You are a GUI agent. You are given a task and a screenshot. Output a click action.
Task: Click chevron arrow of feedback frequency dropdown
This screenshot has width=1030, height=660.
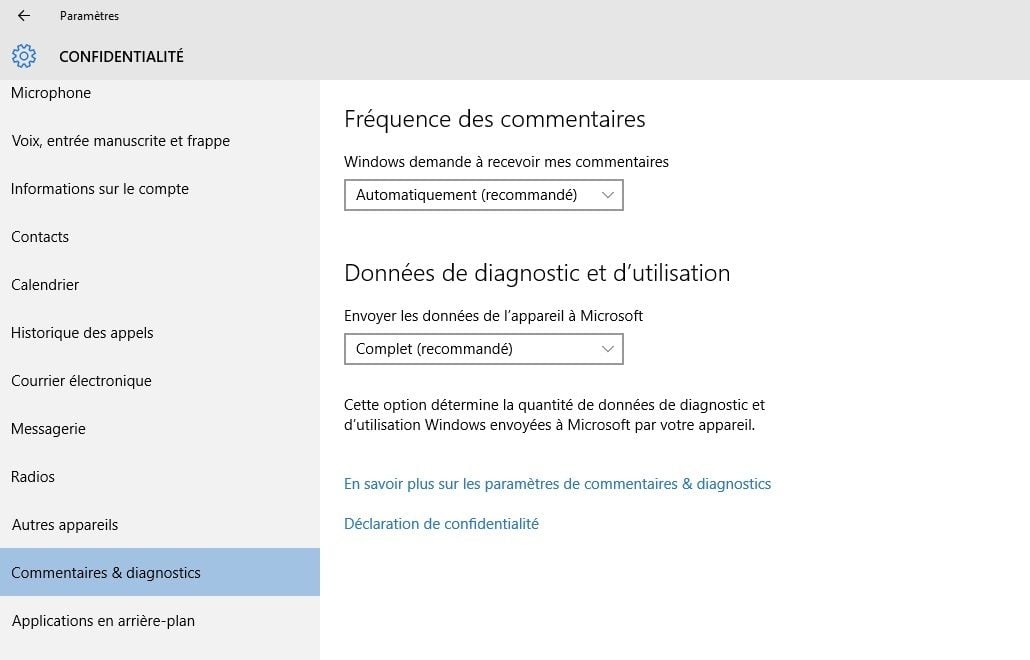(x=608, y=195)
